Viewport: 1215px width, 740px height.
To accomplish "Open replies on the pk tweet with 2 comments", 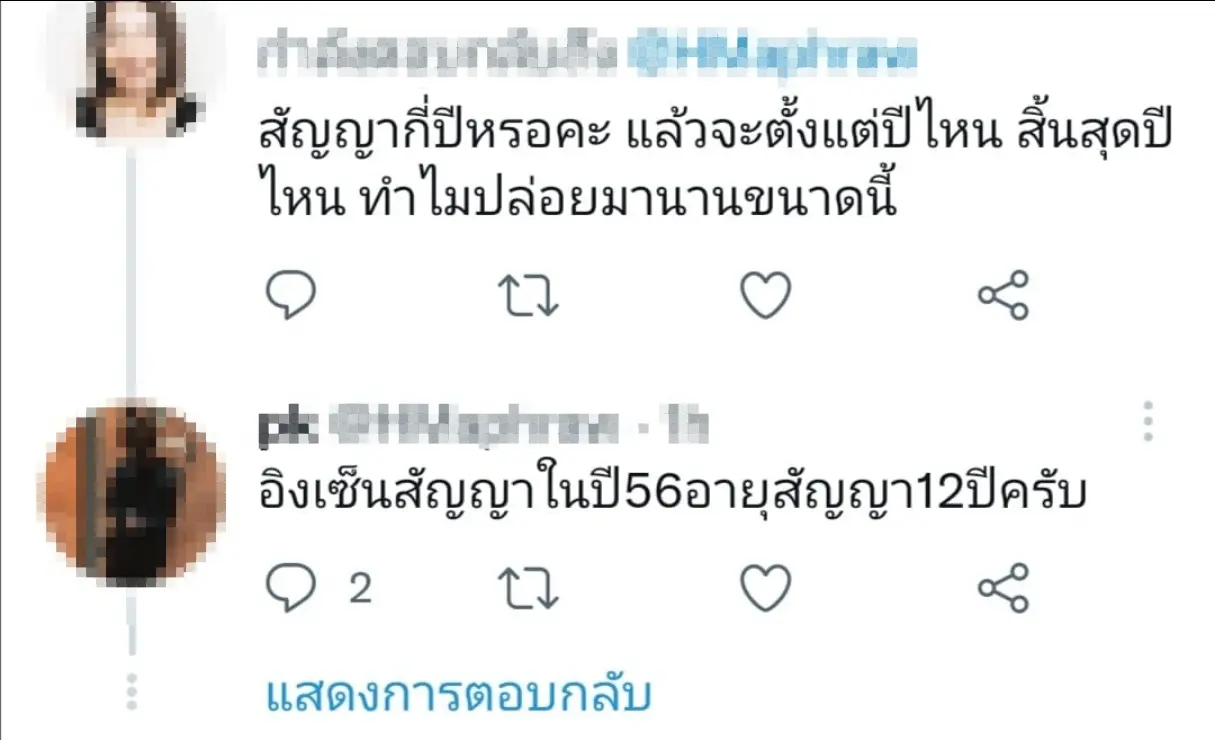I will point(290,588).
